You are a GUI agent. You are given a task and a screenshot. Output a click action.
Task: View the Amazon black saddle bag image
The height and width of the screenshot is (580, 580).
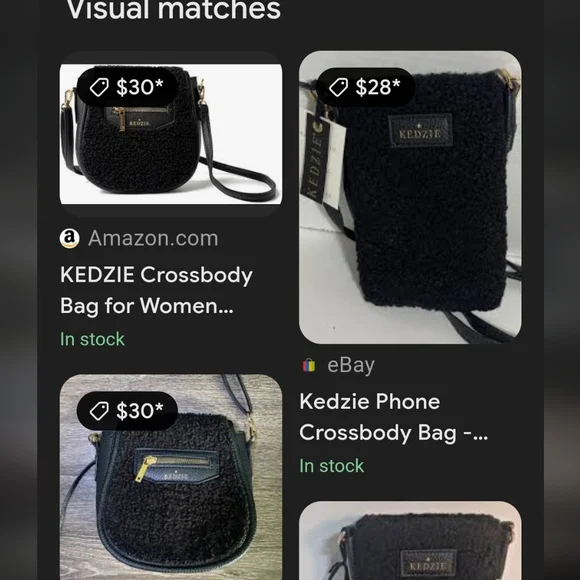[171, 134]
